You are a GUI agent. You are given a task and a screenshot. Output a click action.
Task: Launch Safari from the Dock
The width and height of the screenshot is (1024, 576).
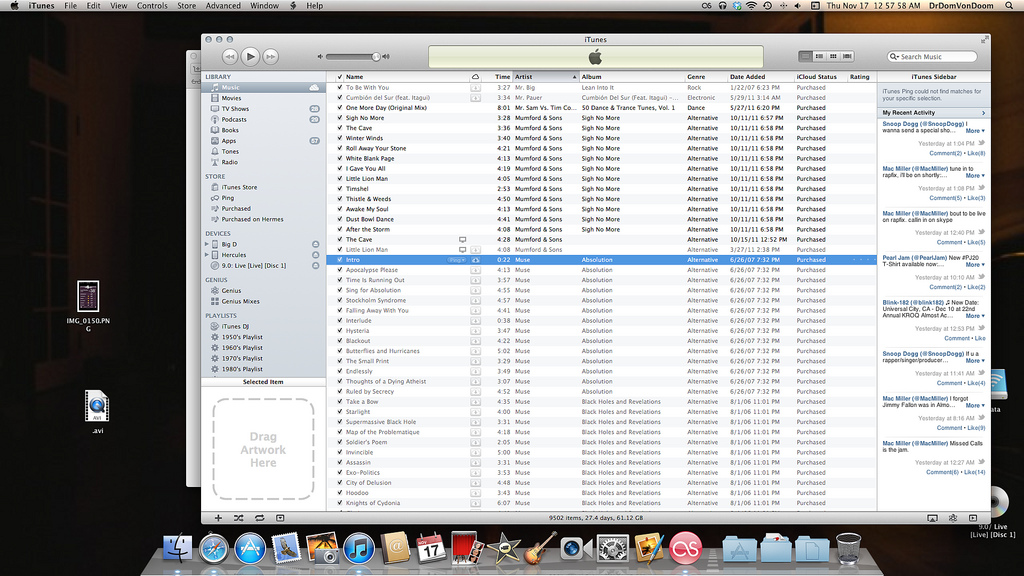(x=214, y=548)
